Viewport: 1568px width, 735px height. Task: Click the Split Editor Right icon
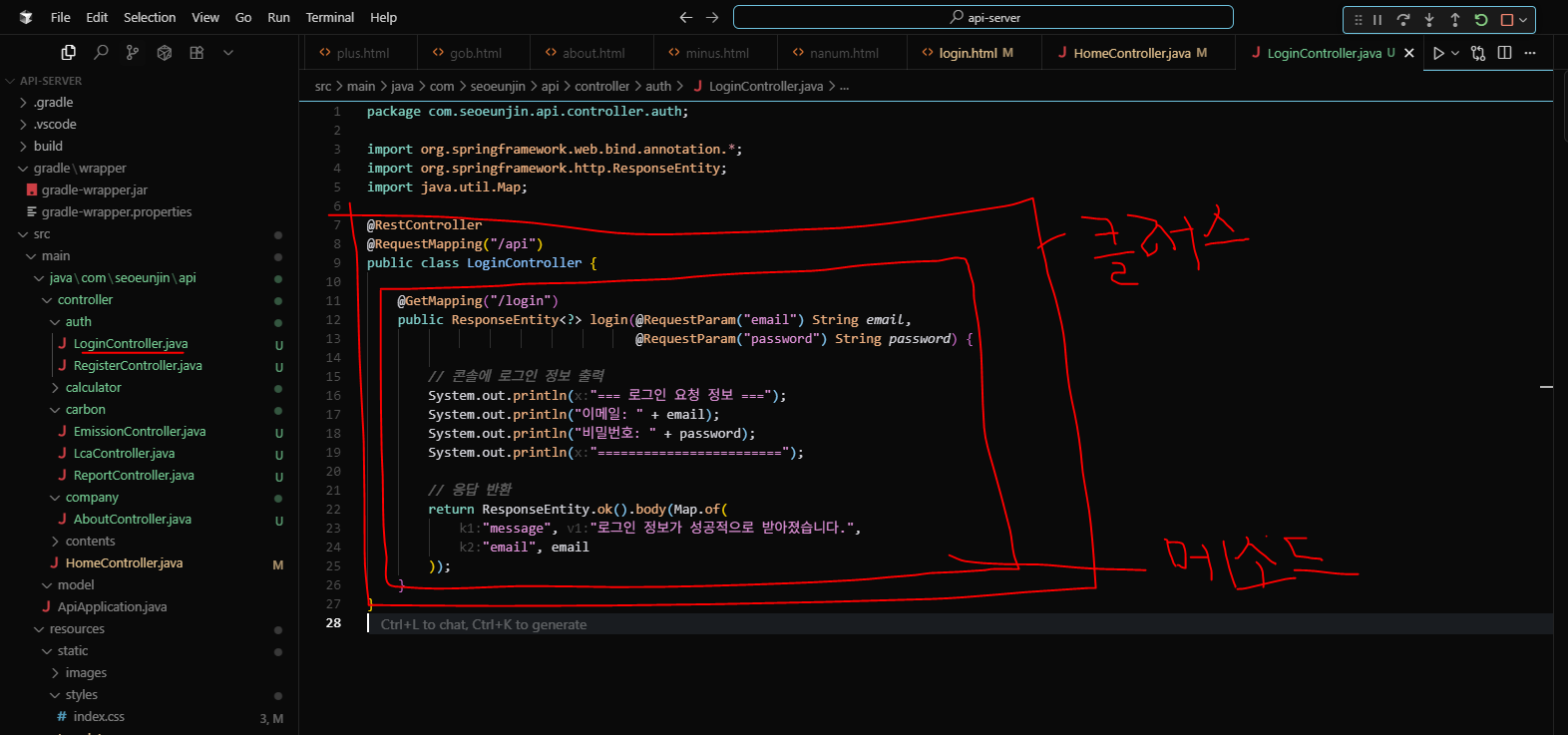tap(1504, 53)
